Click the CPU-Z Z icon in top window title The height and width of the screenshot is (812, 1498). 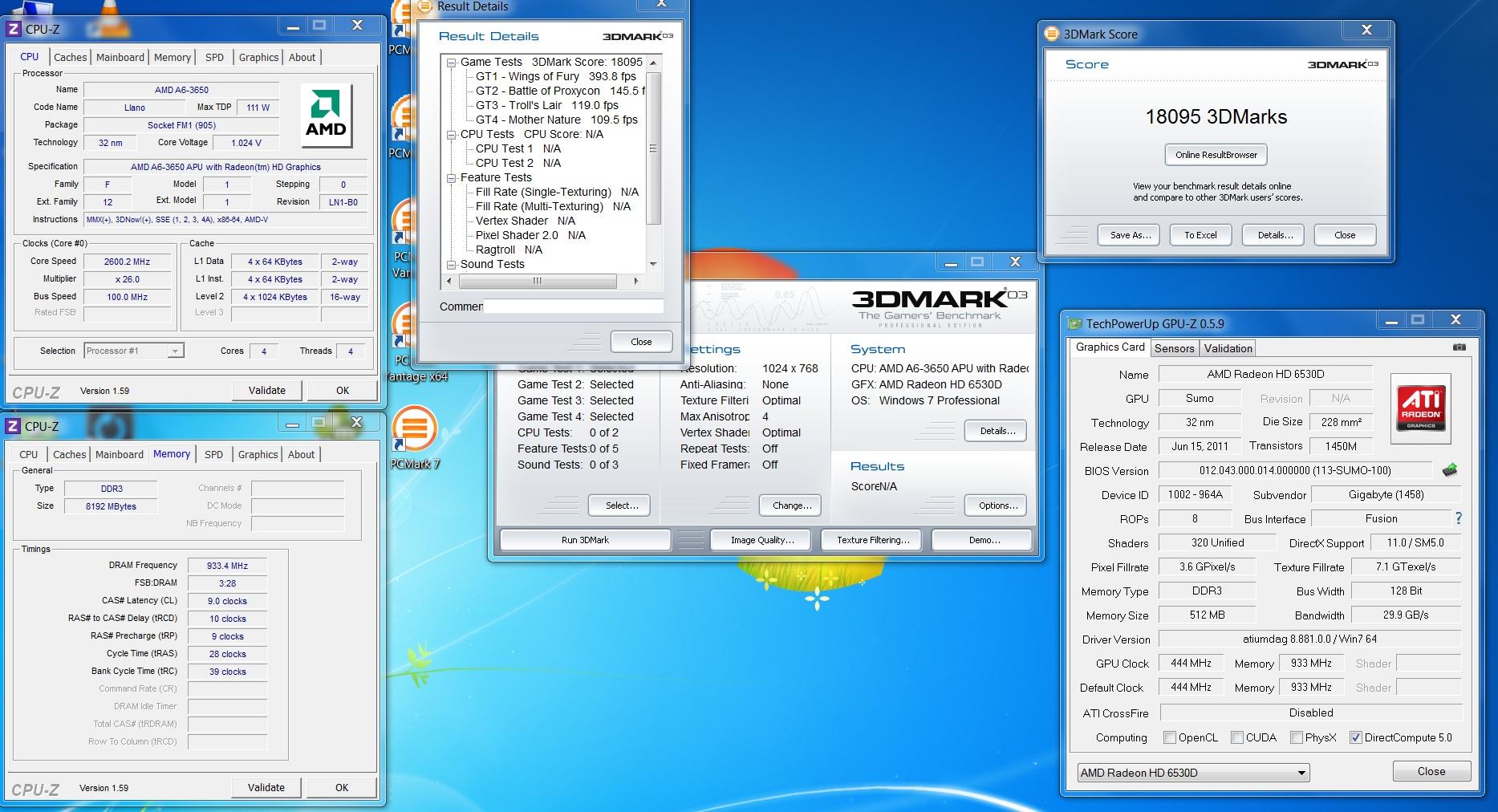[14, 29]
